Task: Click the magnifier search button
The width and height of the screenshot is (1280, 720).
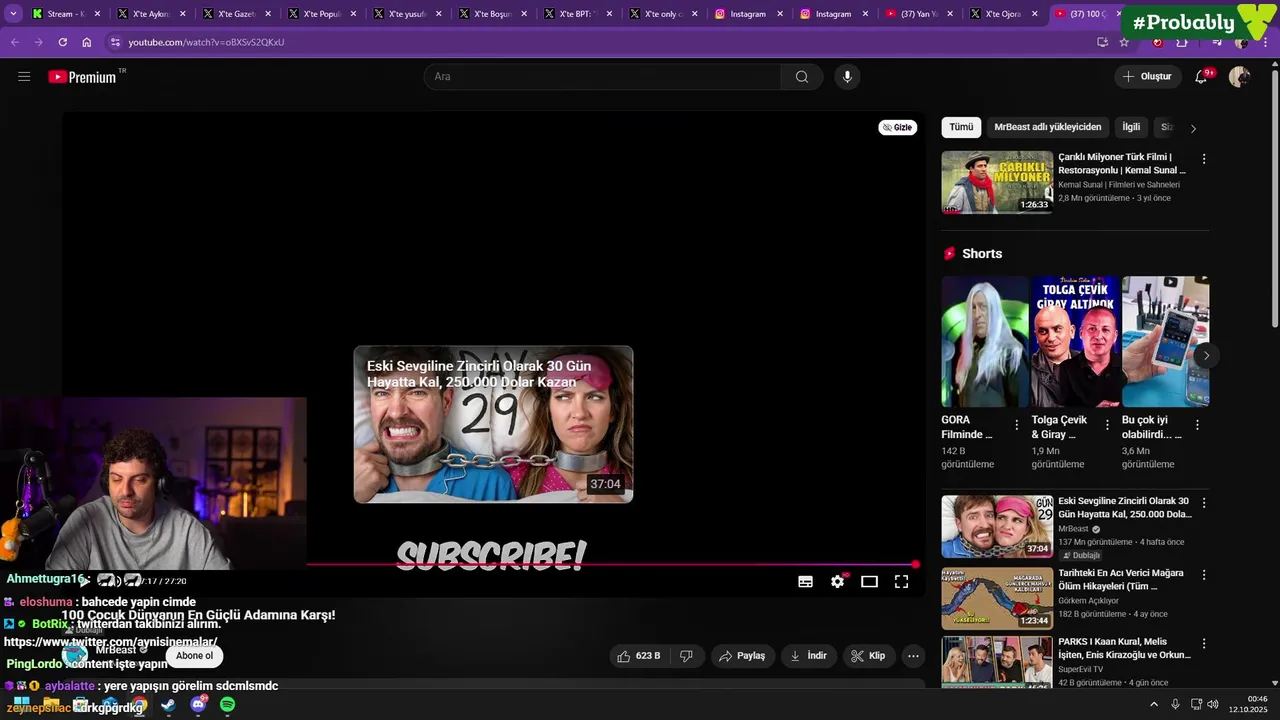Action: (x=802, y=77)
